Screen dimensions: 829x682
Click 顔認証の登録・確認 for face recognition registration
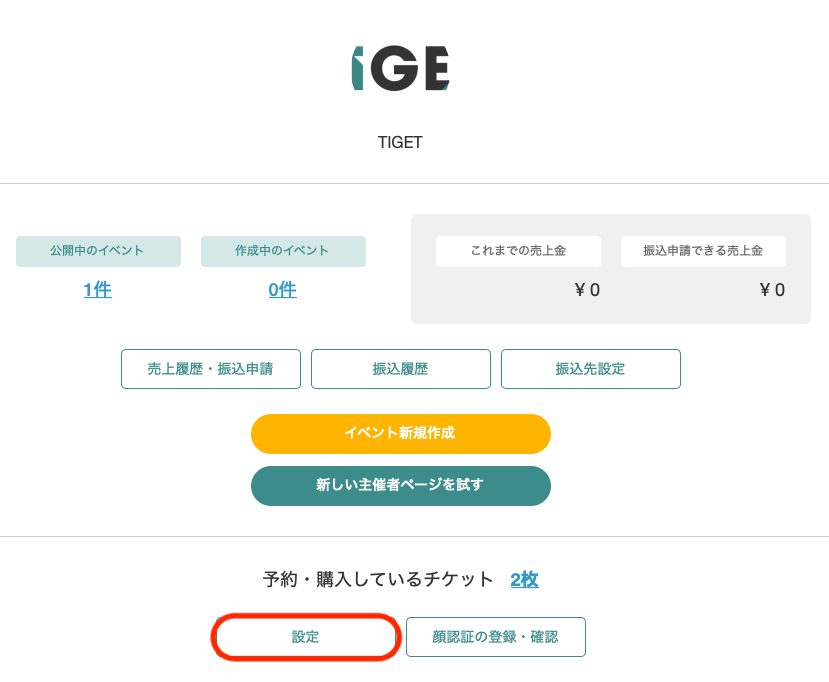point(496,637)
